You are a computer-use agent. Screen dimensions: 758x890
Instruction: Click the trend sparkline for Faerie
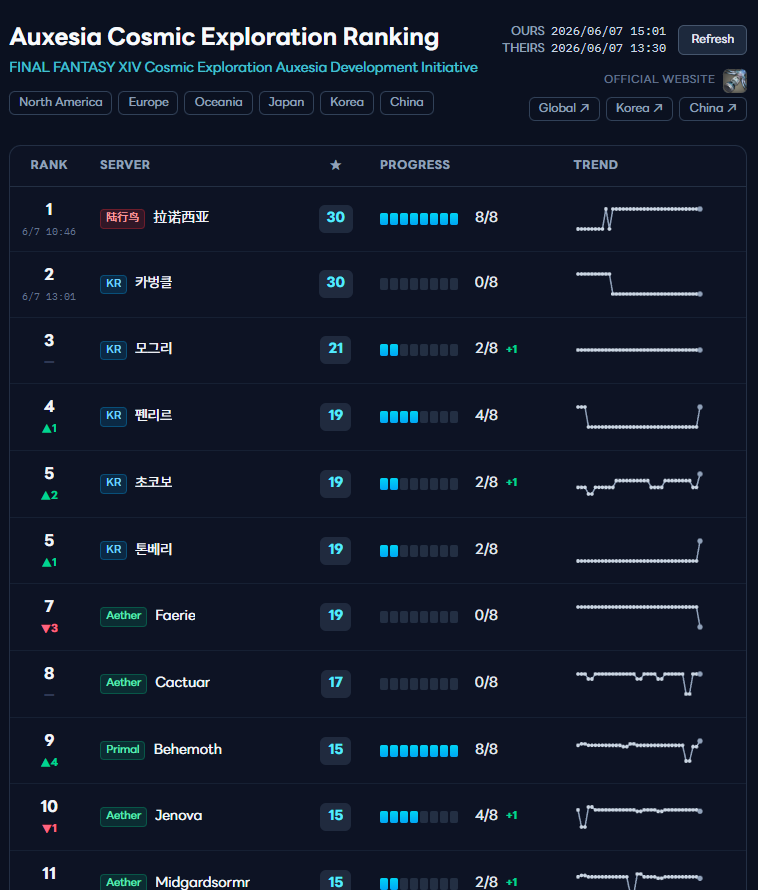[x=639, y=617]
